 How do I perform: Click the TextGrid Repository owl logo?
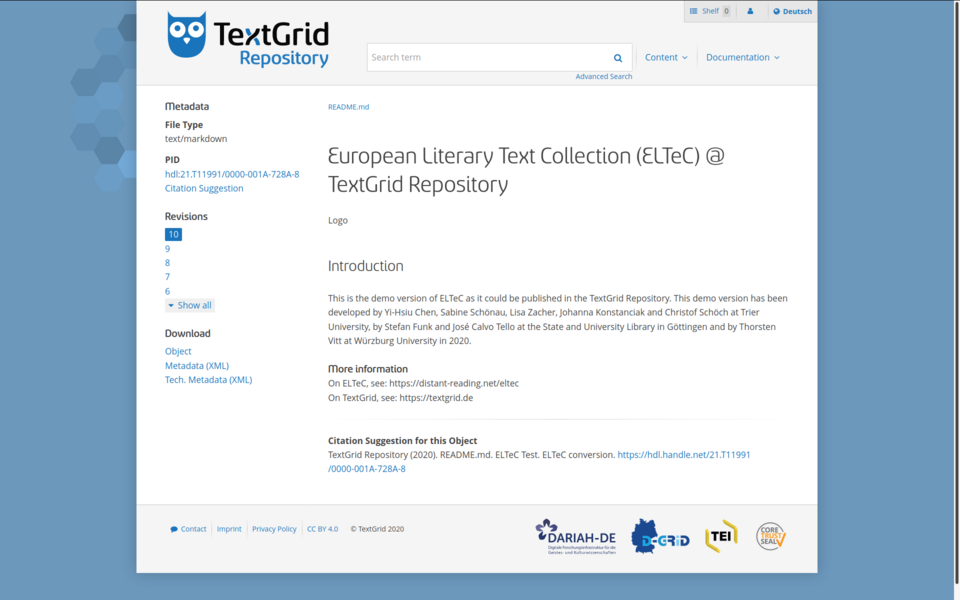click(247, 40)
